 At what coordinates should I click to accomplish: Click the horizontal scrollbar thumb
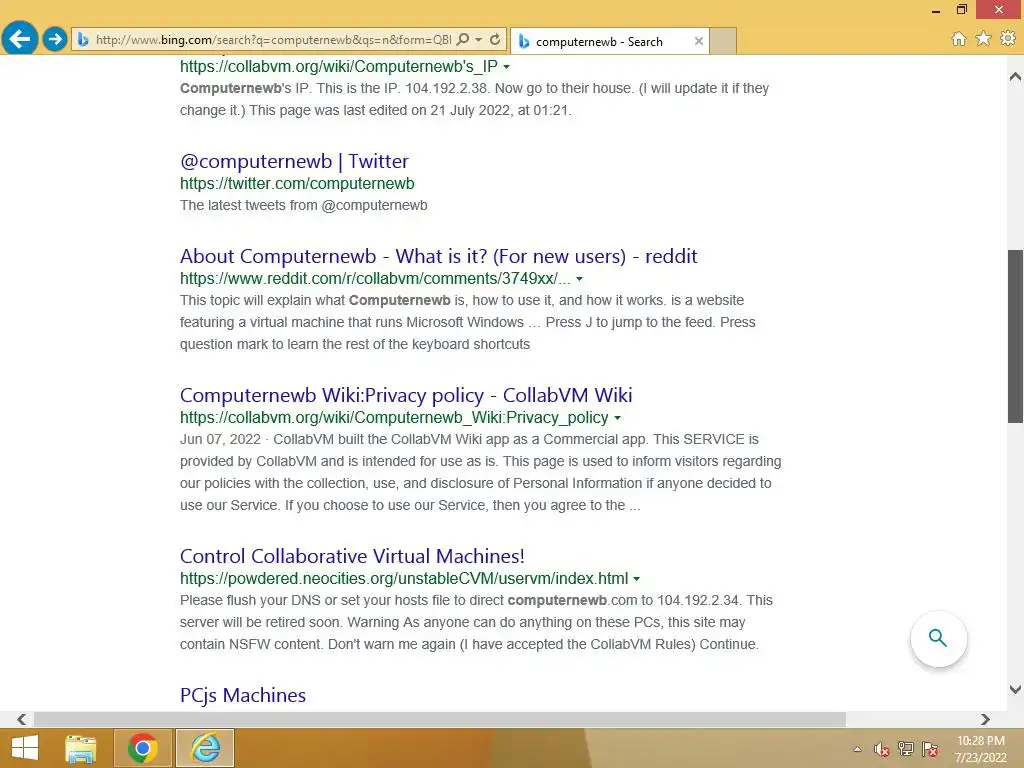coord(440,719)
